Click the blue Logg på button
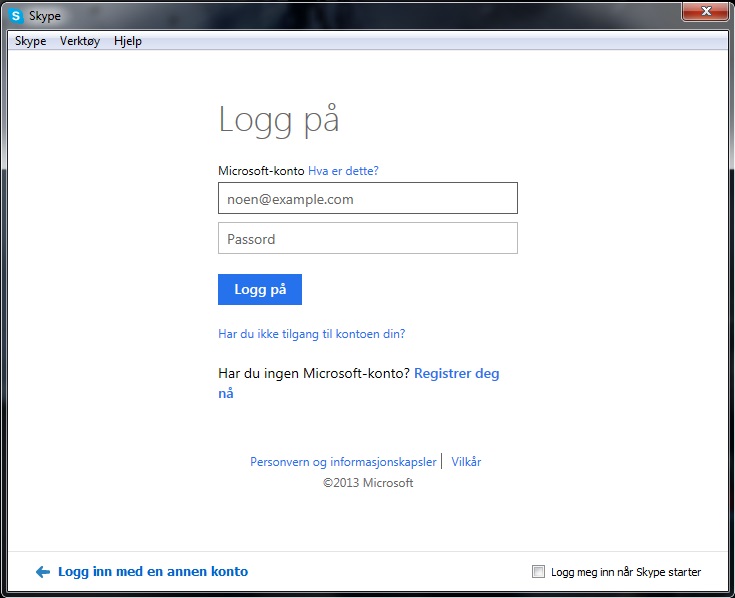This screenshot has height=598, width=735. (260, 289)
